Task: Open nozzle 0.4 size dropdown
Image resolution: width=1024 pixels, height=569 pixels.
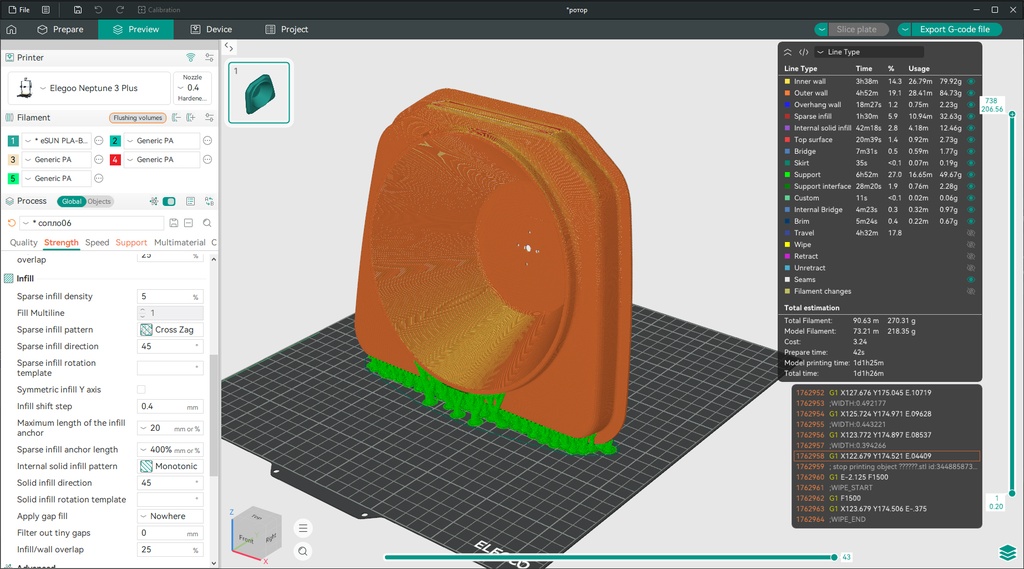Action: point(192,88)
